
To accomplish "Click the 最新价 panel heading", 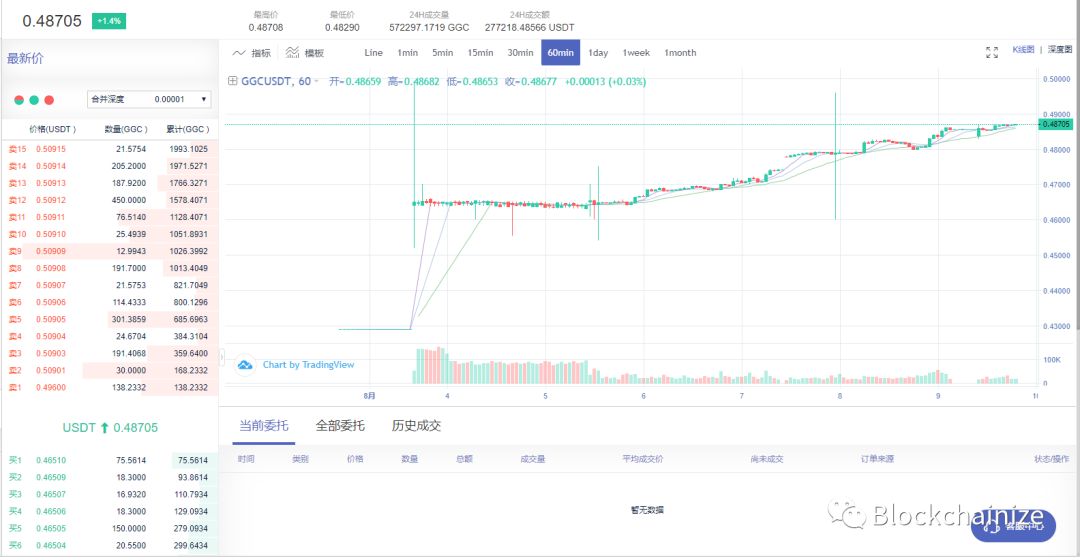I will (25, 59).
